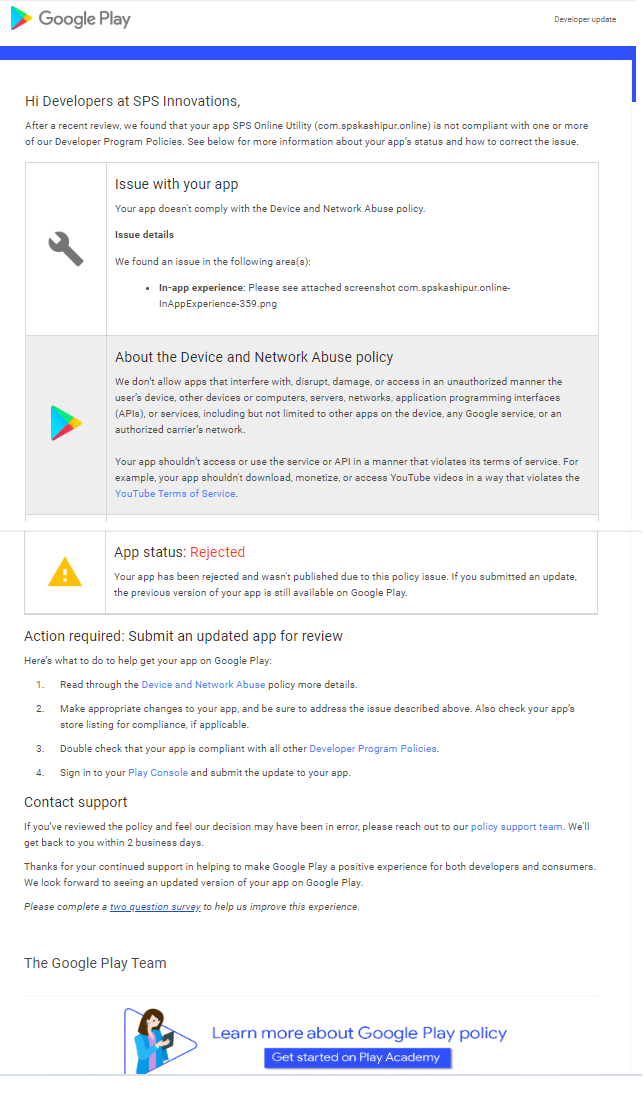Click the Rejected app status text
Screen dimensions: 644x1104
tap(217, 553)
